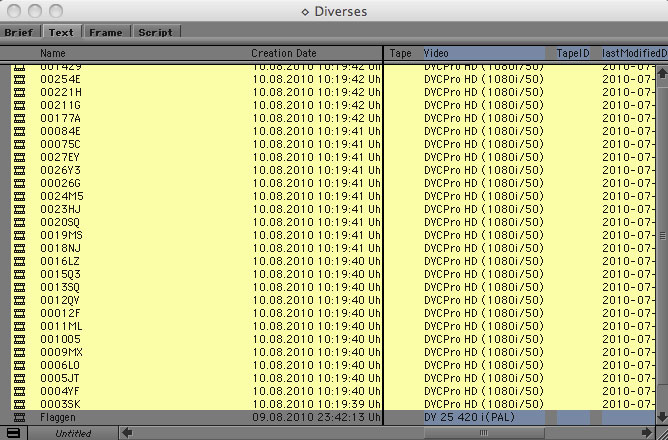
Task: Switch to the Frame tab
Action: point(105,32)
